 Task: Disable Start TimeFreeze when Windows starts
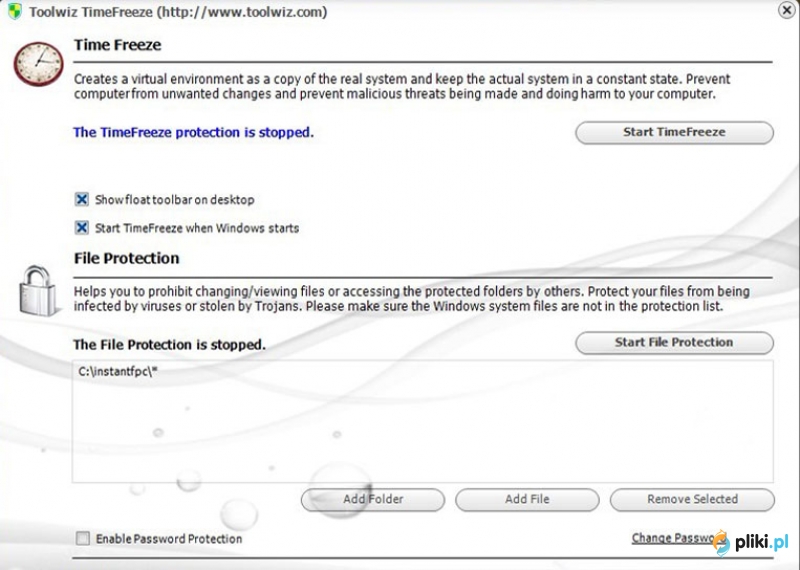point(82,228)
